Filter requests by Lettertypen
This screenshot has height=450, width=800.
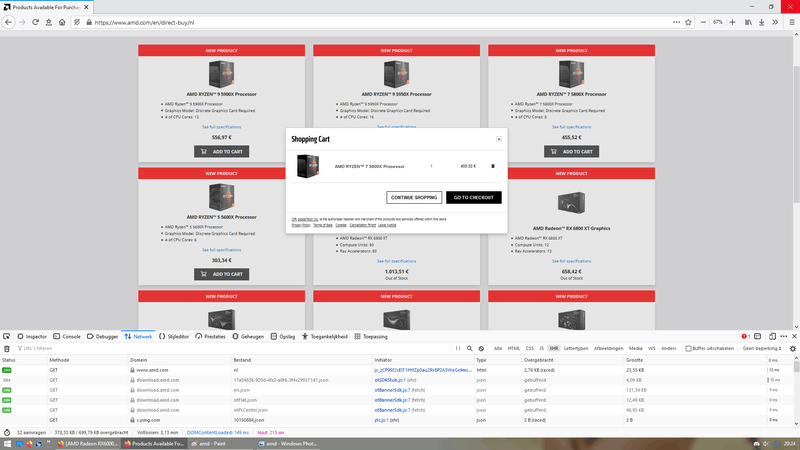[576, 348]
